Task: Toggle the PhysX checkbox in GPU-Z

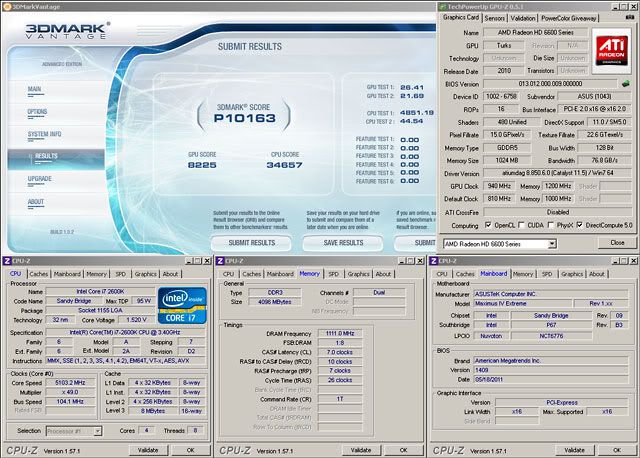Action: (x=551, y=225)
